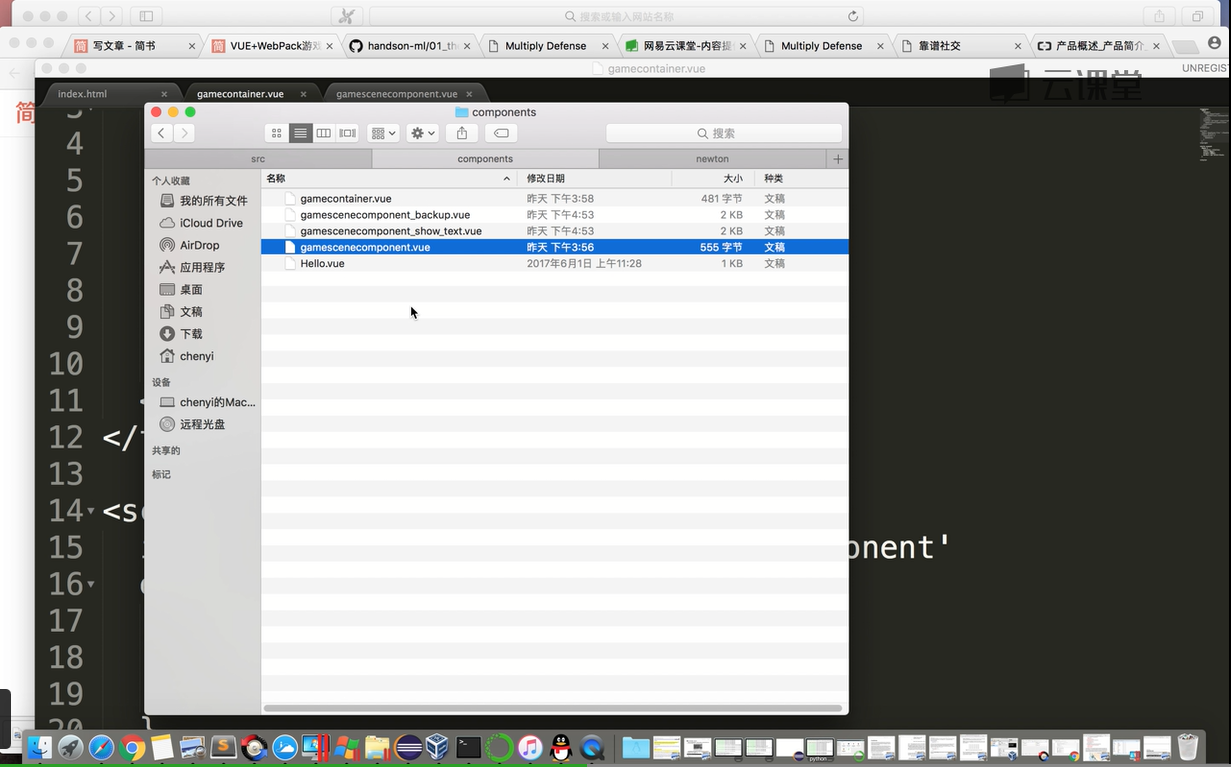This screenshot has height=767, width=1231.
Task: Open Safari from the Dock
Action: coord(101,747)
